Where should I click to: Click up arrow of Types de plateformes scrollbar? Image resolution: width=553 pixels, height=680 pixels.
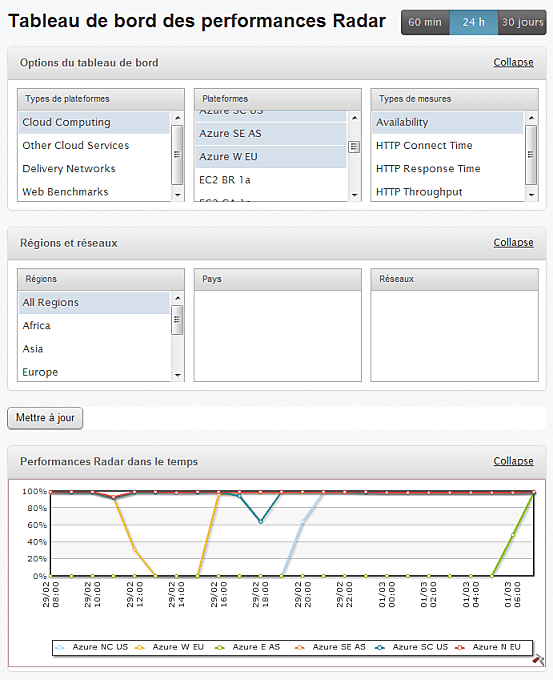click(x=177, y=118)
